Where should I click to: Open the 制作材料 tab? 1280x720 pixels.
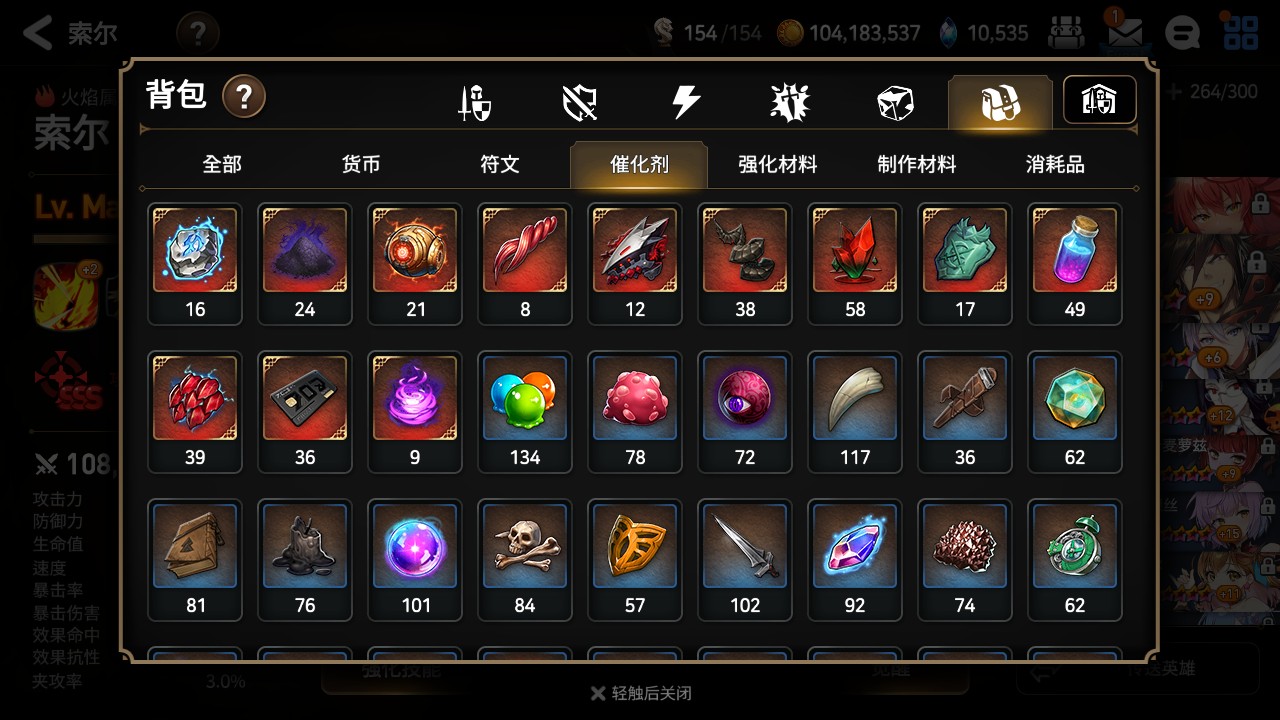pos(917,164)
